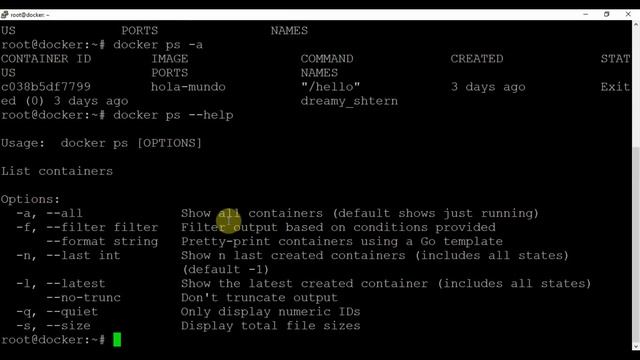Viewport: 640px width, 360px height.
Task: Click the "/hello" command text
Action: click(331, 87)
